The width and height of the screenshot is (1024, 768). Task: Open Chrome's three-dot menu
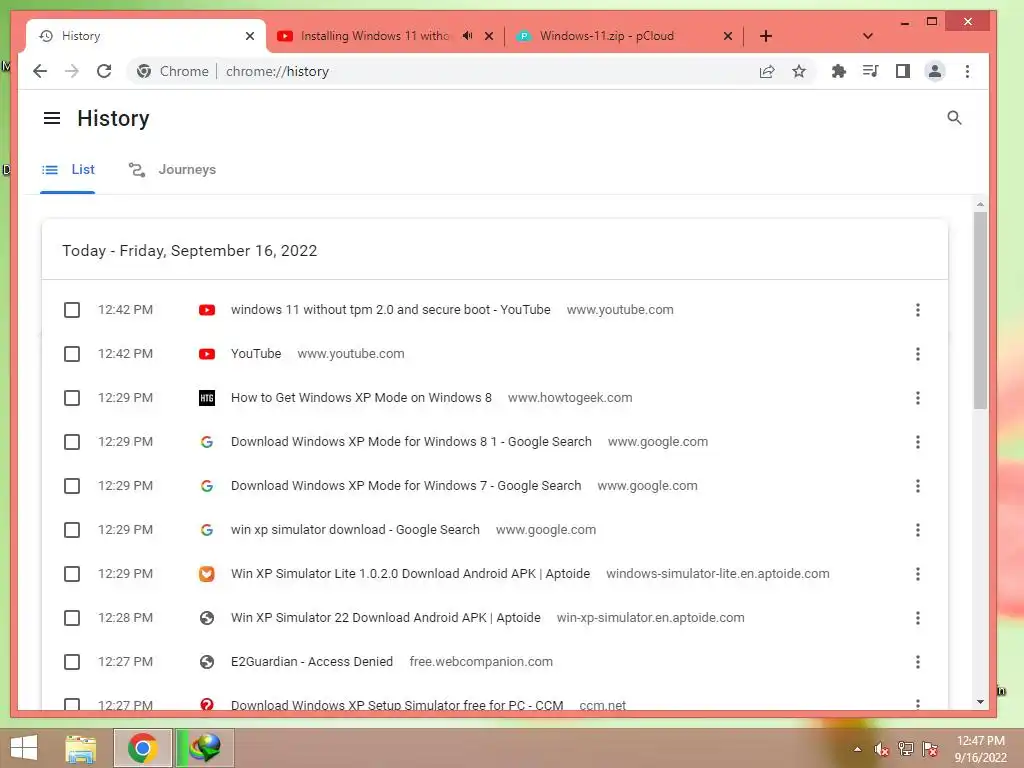click(x=967, y=71)
